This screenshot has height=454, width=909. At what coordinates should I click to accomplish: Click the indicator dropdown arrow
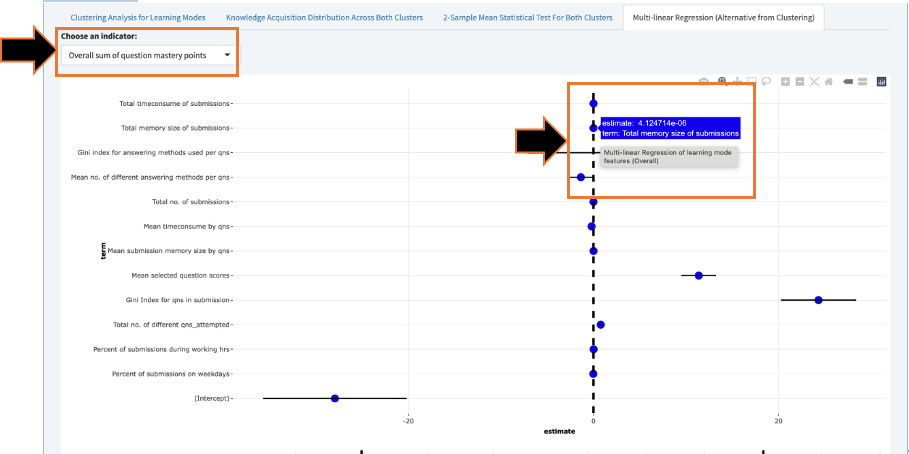point(227,55)
